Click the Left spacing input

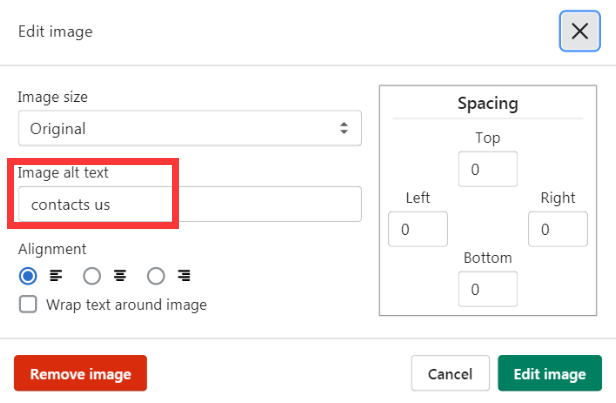click(x=417, y=229)
